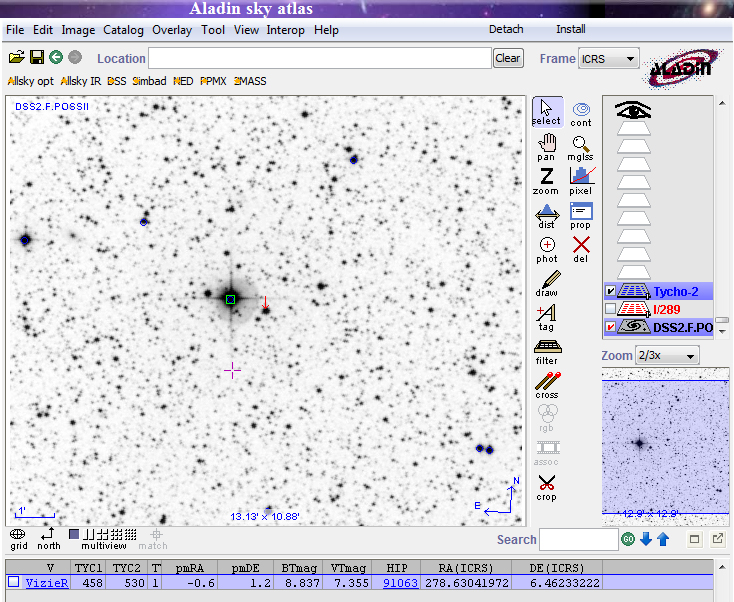Image resolution: width=734 pixels, height=602 pixels.
Task: Click in the Search text field
Action: coord(579,539)
